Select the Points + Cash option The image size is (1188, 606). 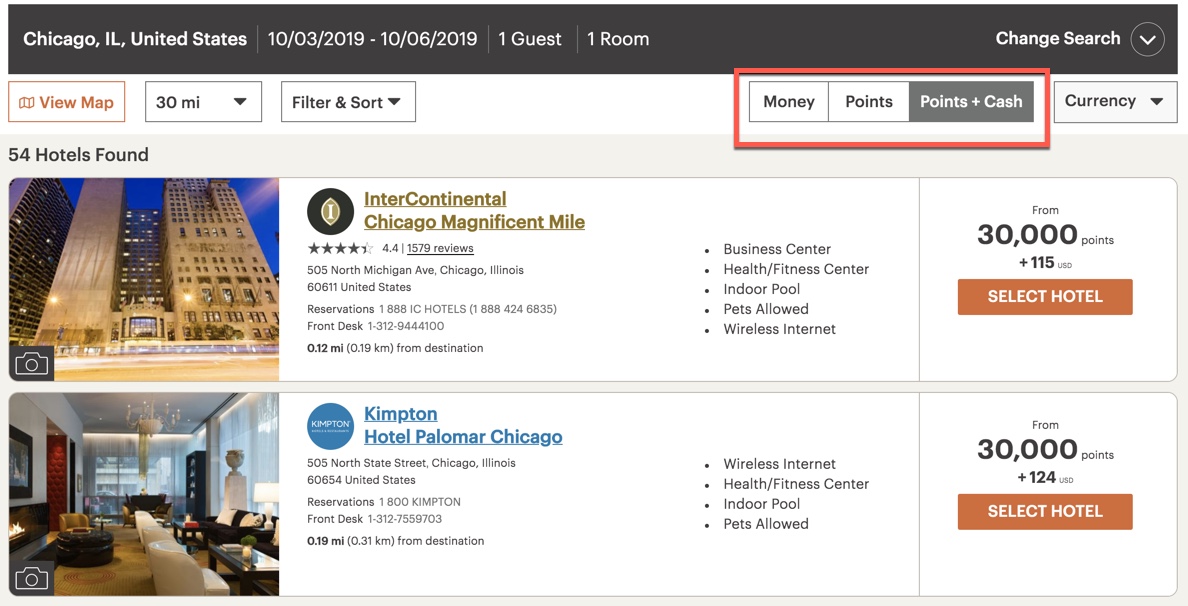click(971, 102)
